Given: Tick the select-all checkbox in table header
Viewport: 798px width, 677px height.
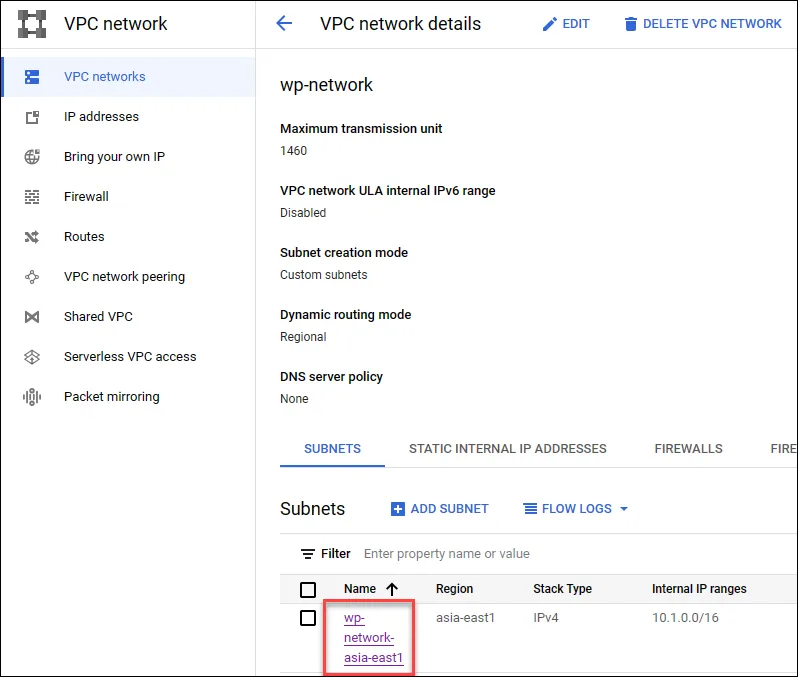Looking at the screenshot, I should pyautogui.click(x=308, y=590).
